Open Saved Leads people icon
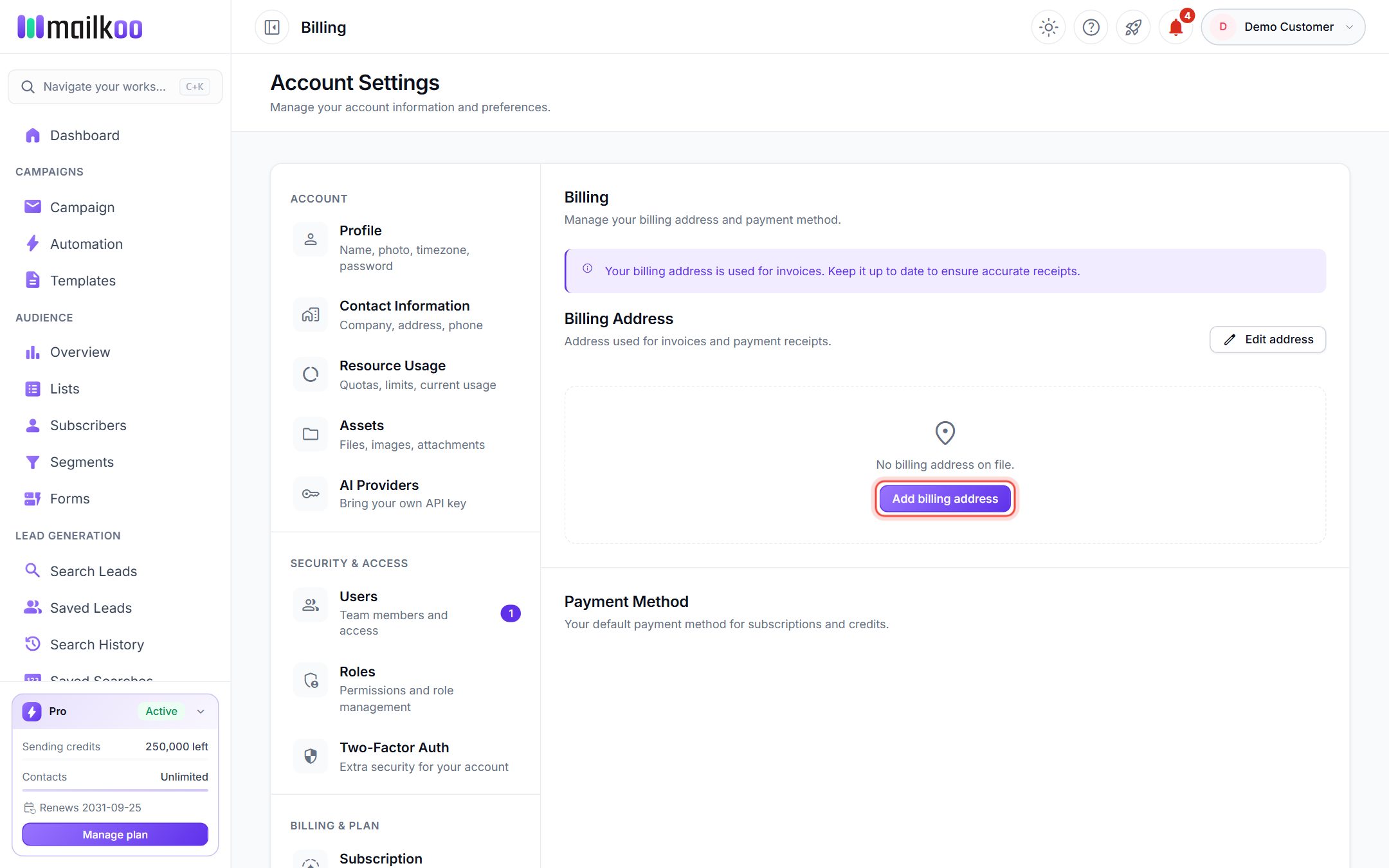 pos(32,607)
